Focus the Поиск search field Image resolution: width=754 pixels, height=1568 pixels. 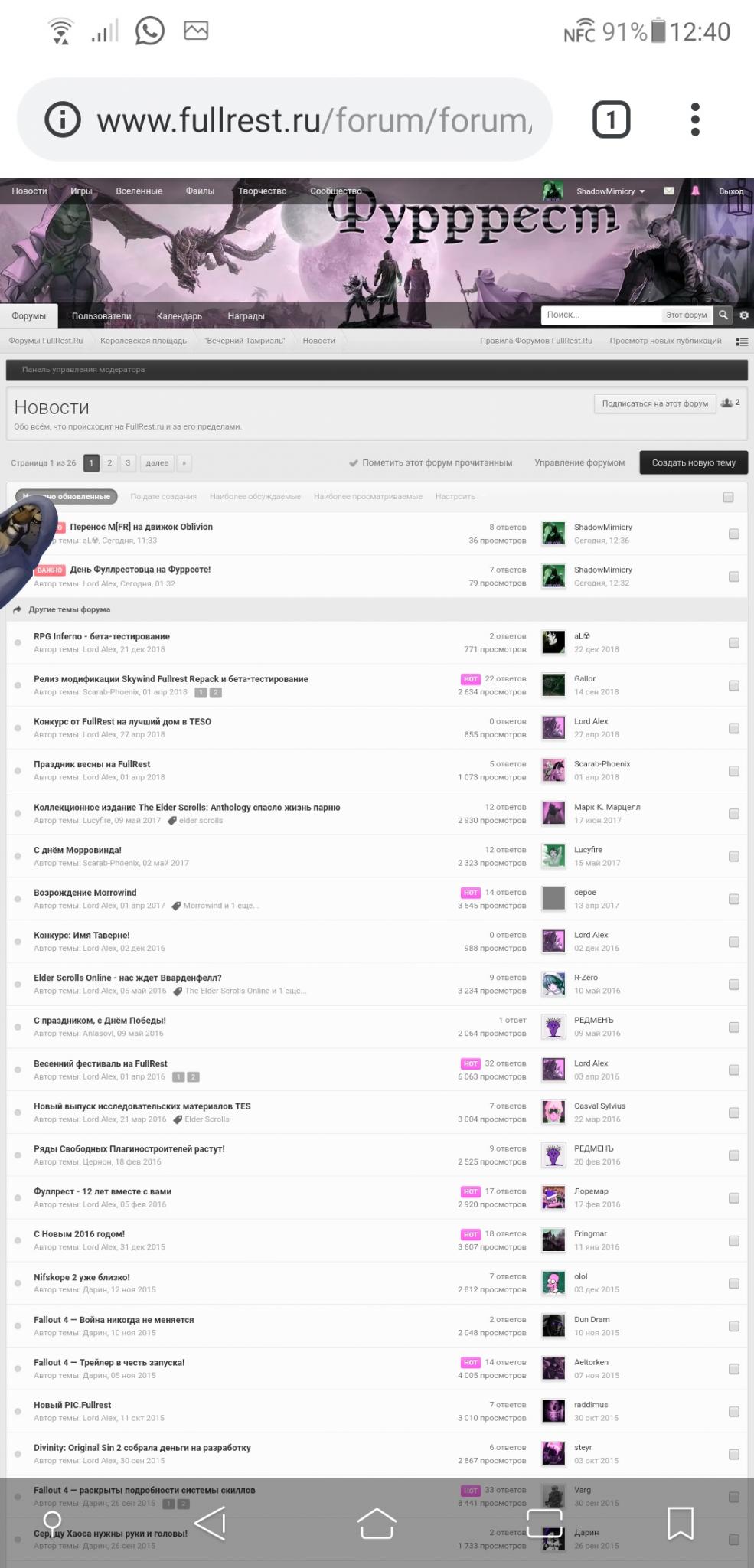click(x=602, y=315)
